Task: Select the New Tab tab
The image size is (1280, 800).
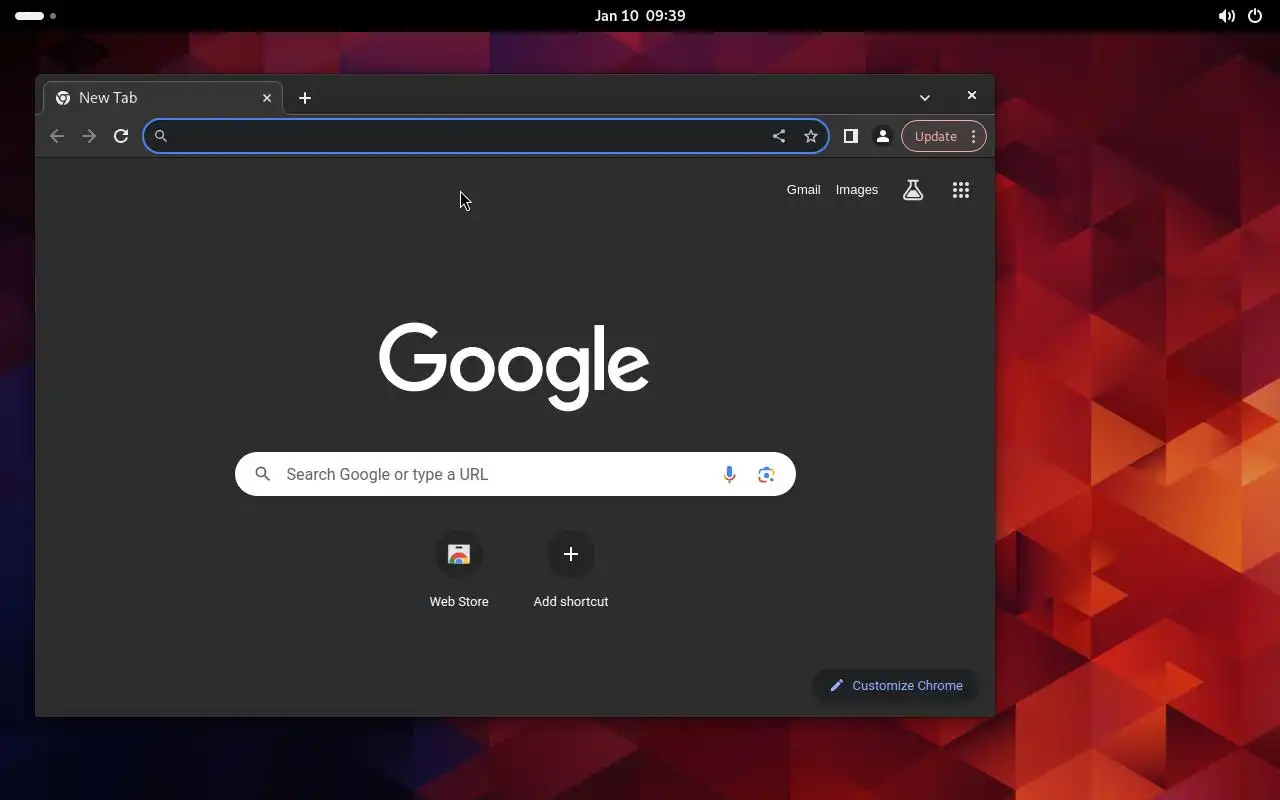Action: coord(163,98)
